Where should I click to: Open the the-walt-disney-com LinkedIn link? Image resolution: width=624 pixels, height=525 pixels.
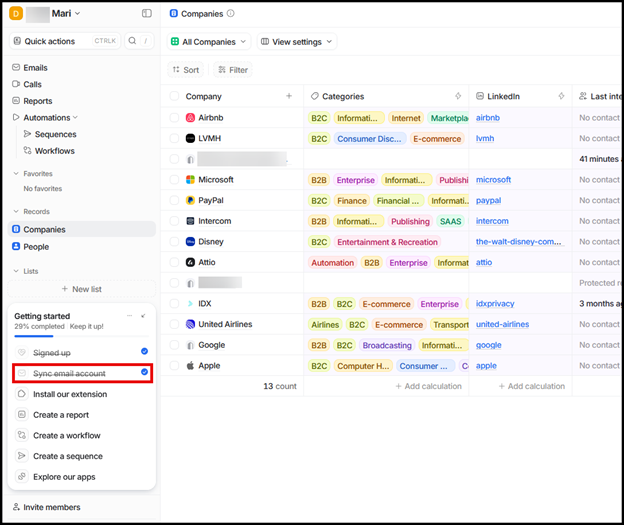tap(517, 242)
